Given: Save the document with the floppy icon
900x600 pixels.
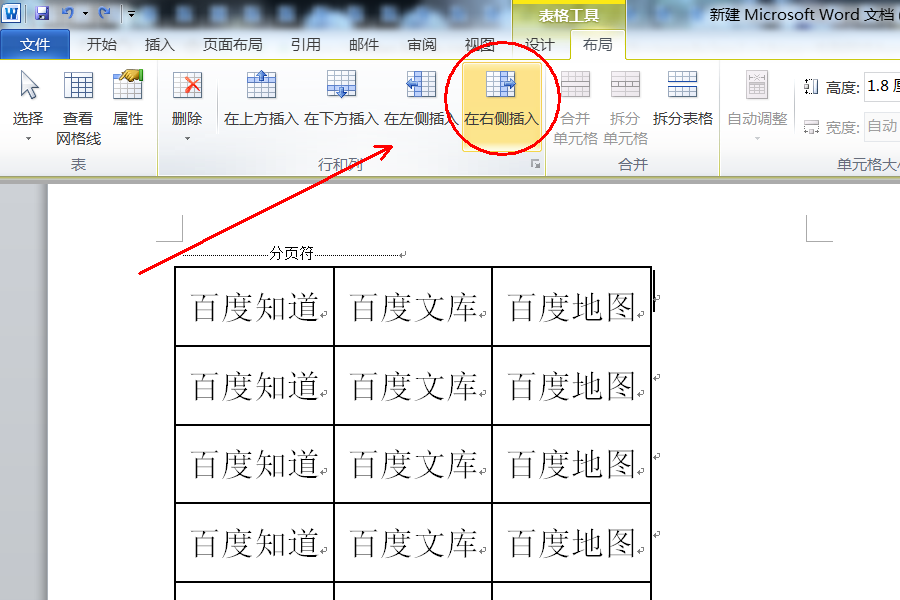Looking at the screenshot, I should pos(42,13).
